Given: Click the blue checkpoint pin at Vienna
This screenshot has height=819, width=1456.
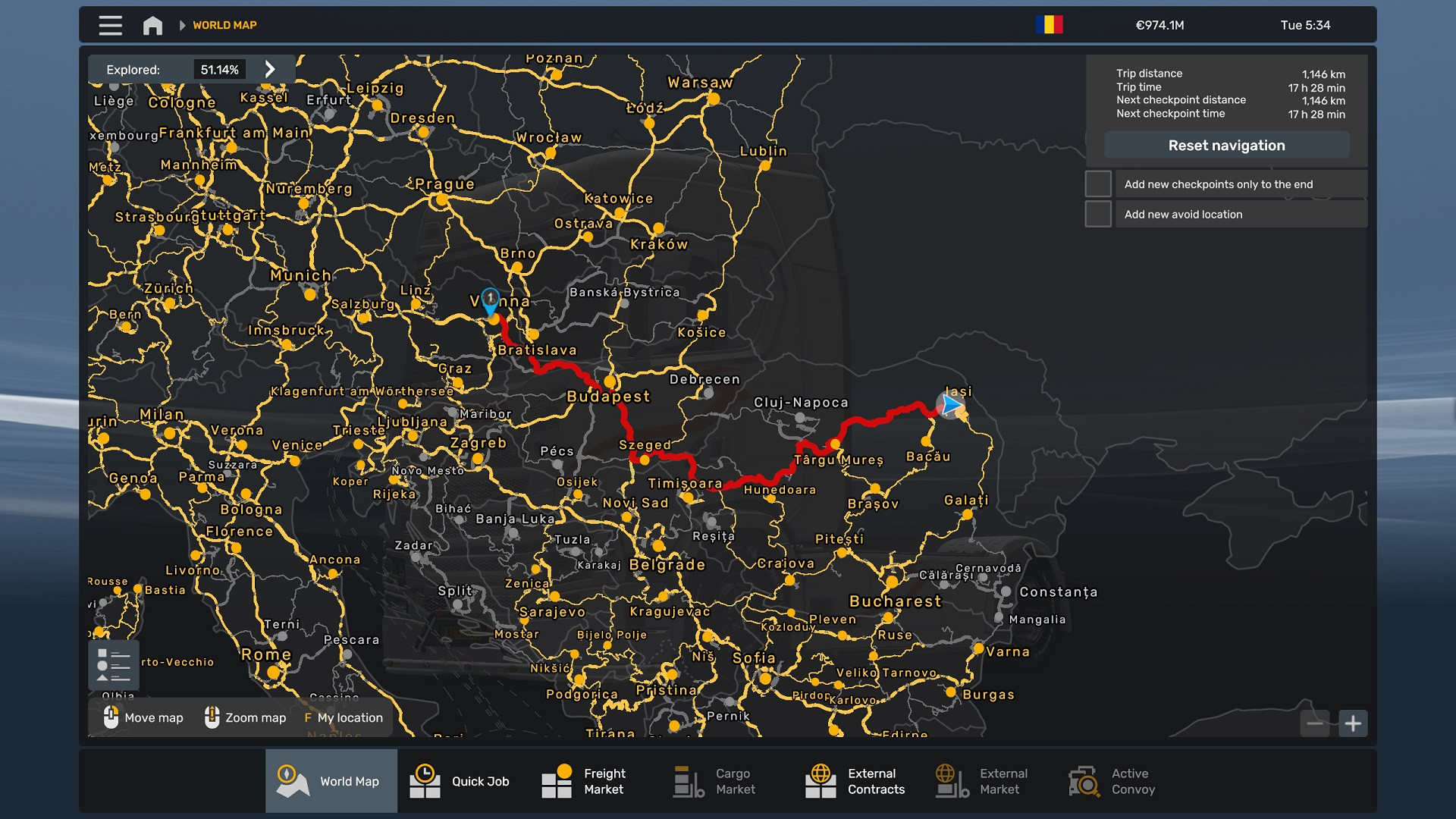Looking at the screenshot, I should [491, 300].
